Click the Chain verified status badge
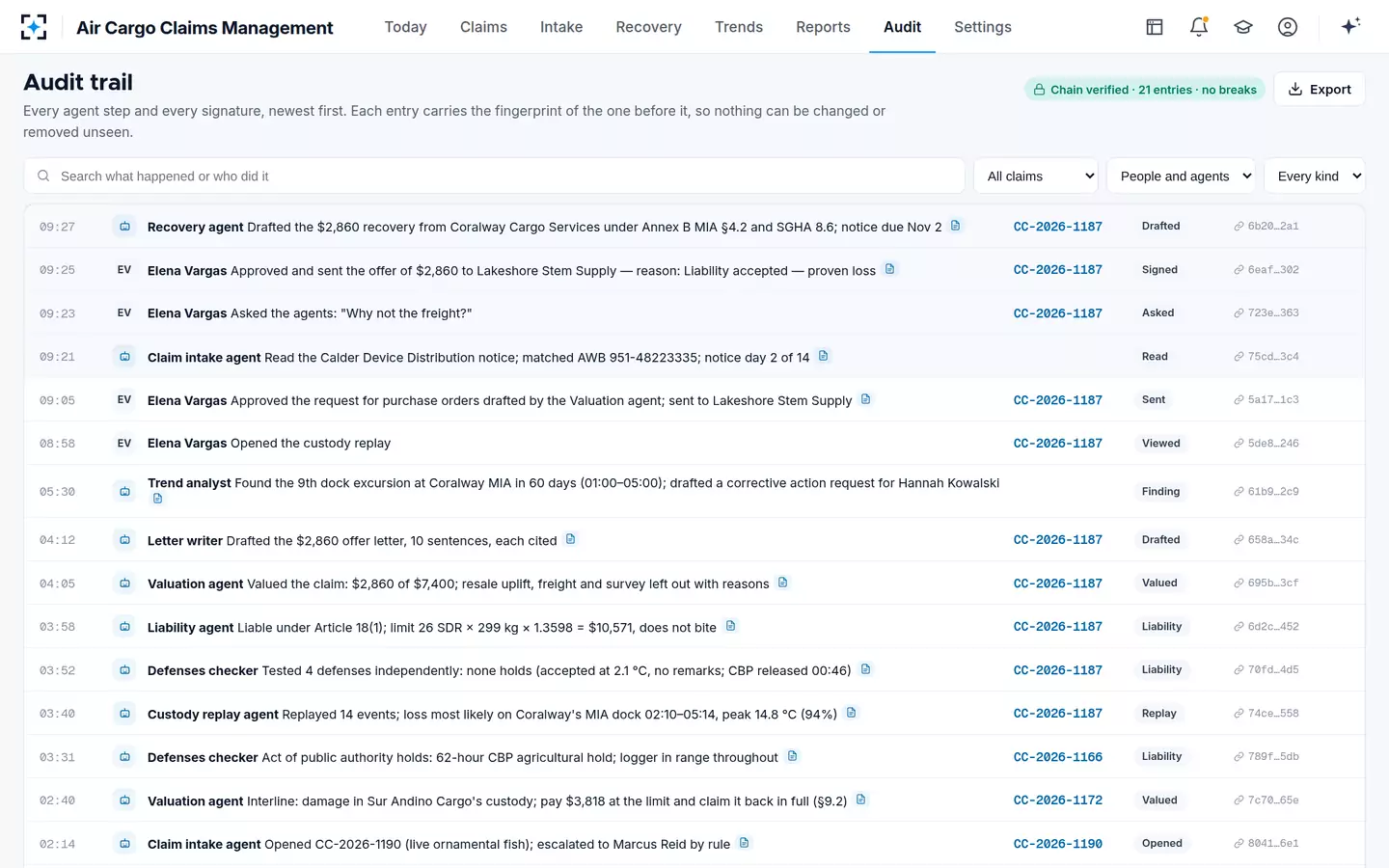The height and width of the screenshot is (868, 1389). tap(1144, 90)
